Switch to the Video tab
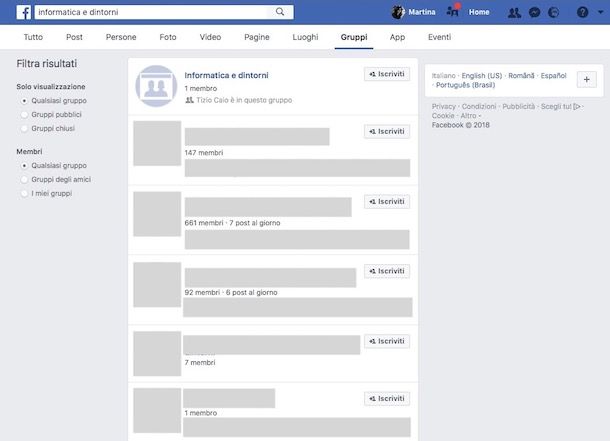Image resolution: width=610 pixels, height=441 pixels. tap(210, 37)
